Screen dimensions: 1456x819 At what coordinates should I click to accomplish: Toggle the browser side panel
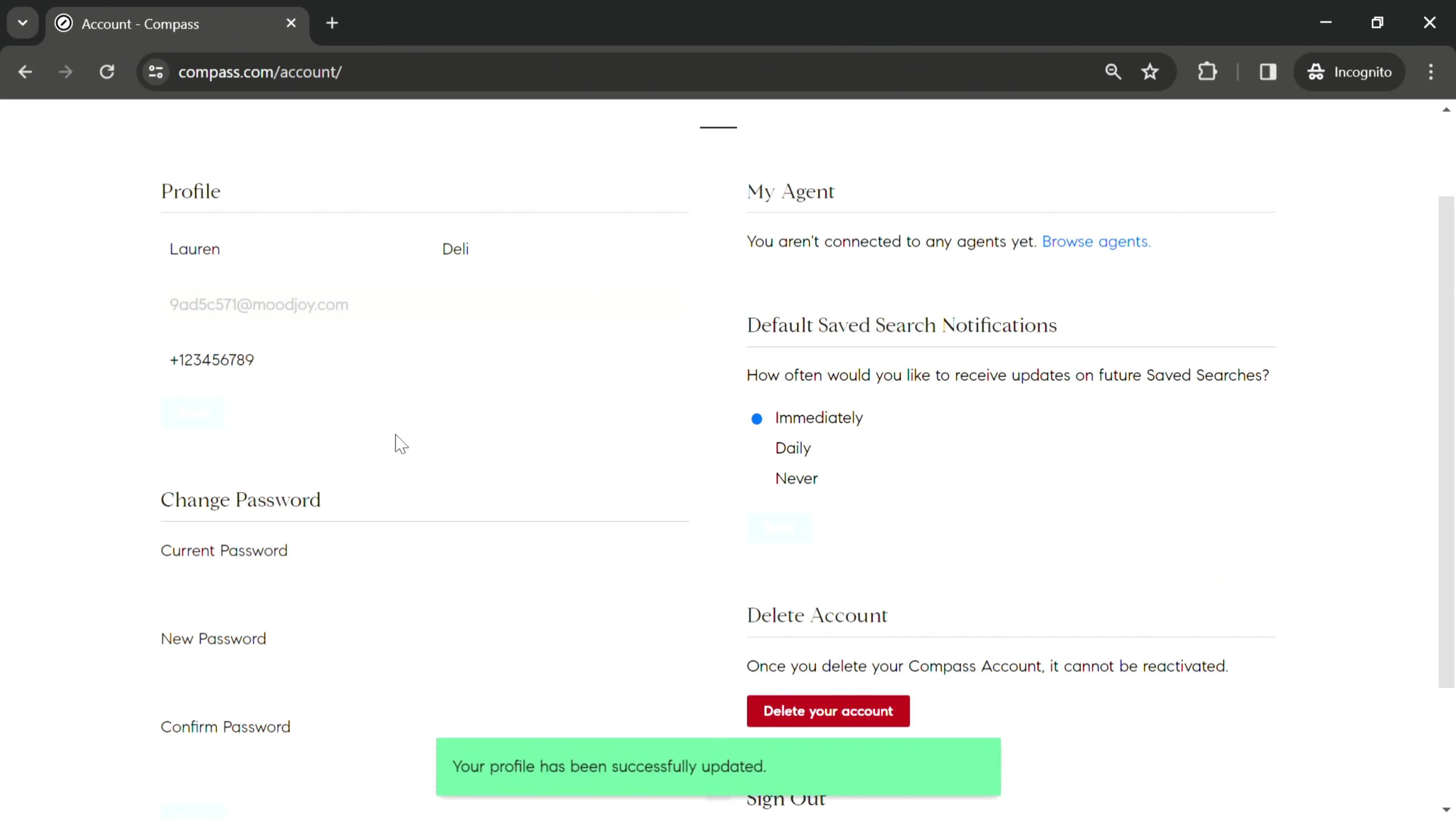point(1268,72)
